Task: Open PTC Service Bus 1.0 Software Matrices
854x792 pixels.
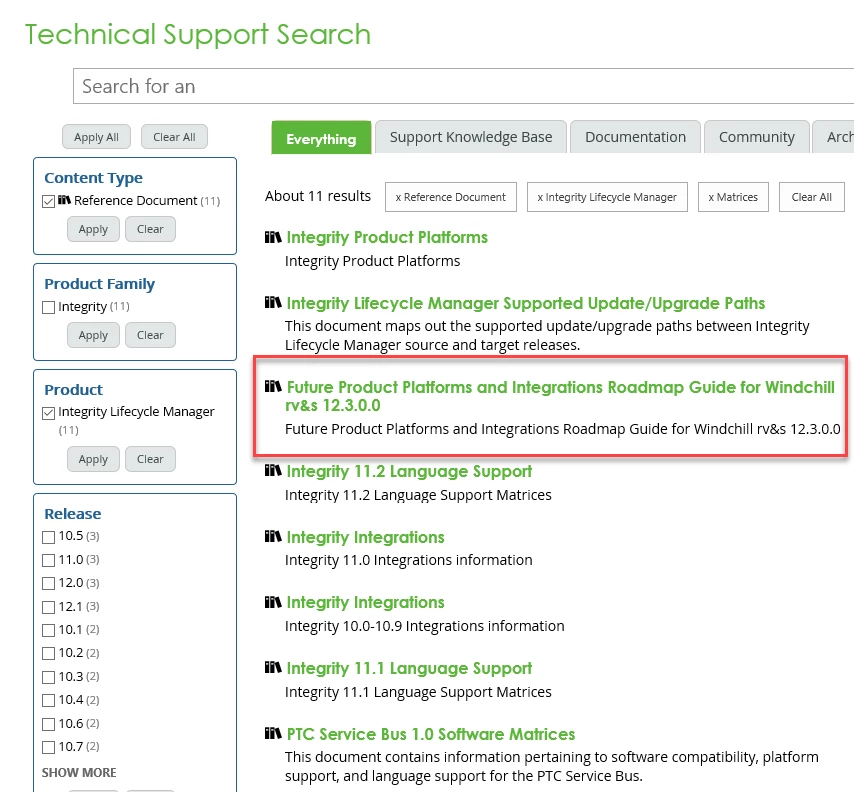Action: pyautogui.click(x=431, y=734)
